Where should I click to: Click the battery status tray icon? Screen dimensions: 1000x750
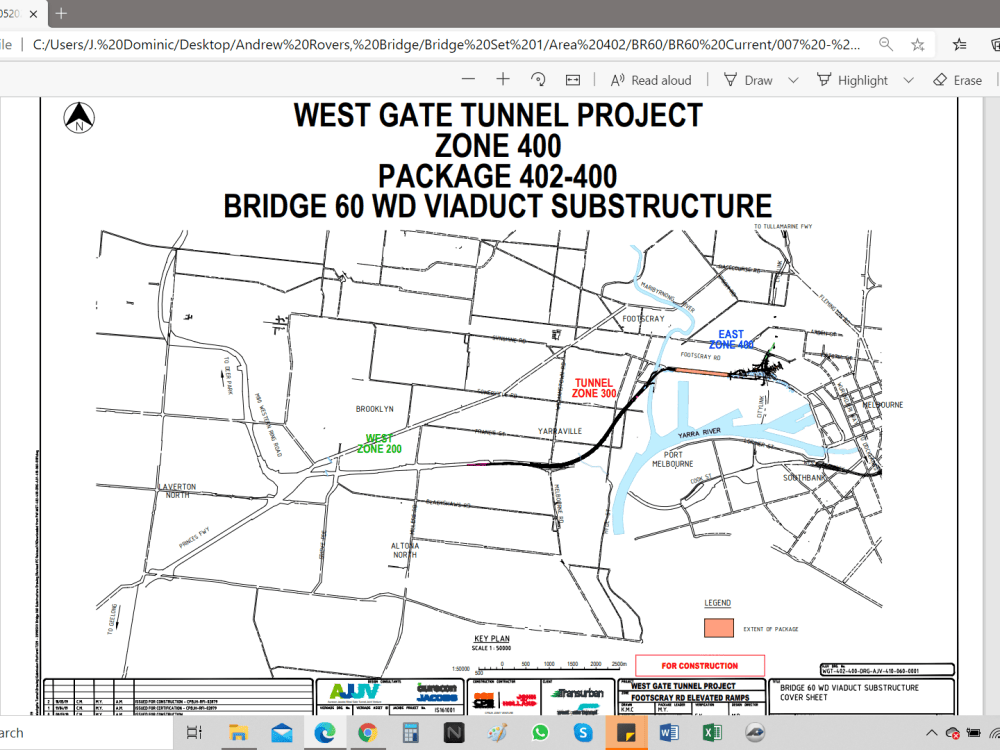(x=973, y=733)
